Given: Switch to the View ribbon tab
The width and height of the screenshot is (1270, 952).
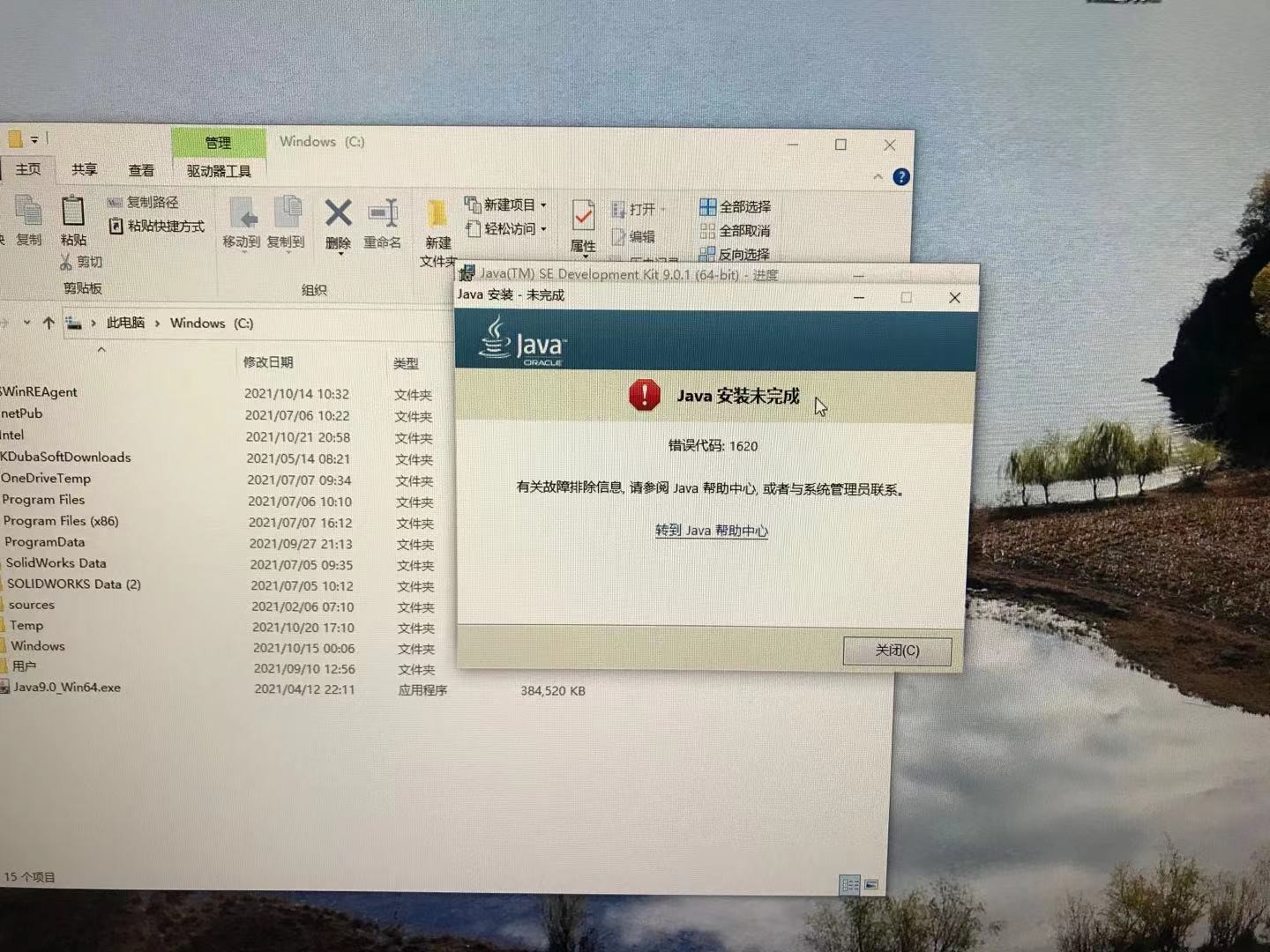Looking at the screenshot, I should [141, 170].
